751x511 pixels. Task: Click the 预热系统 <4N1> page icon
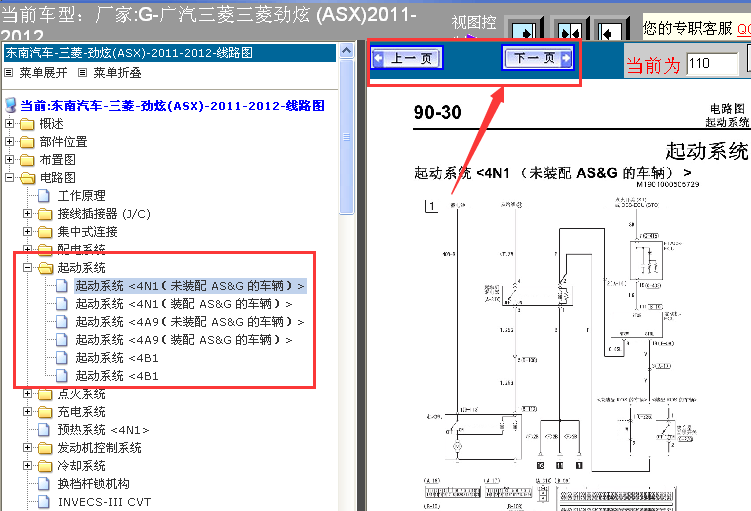click(44, 430)
